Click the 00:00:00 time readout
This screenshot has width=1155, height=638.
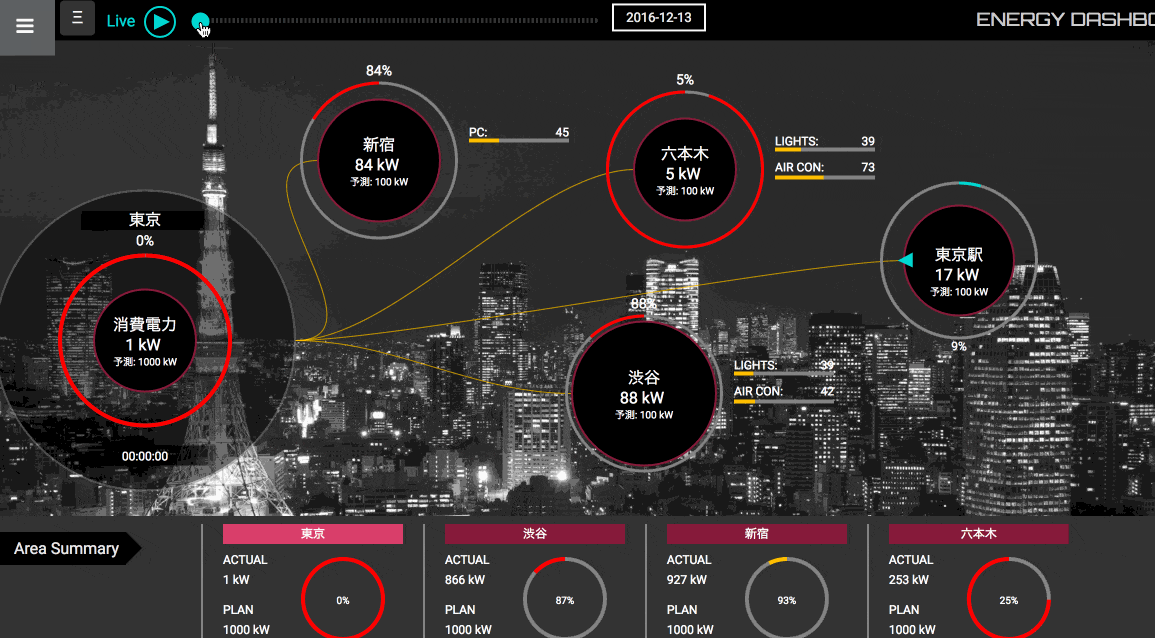point(145,457)
